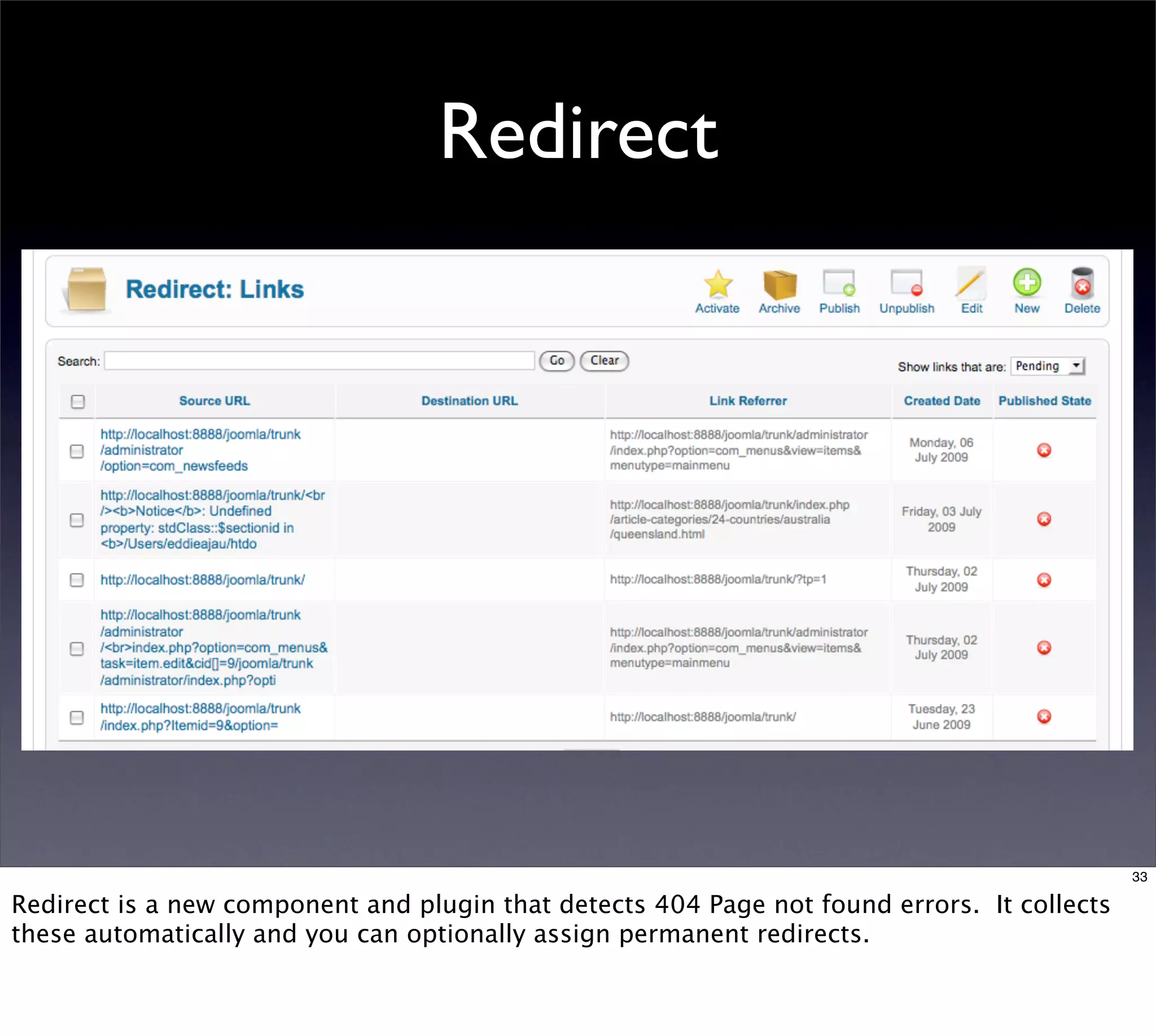Click the Show links that are label
This screenshot has height=1036, width=1156.
(x=952, y=367)
